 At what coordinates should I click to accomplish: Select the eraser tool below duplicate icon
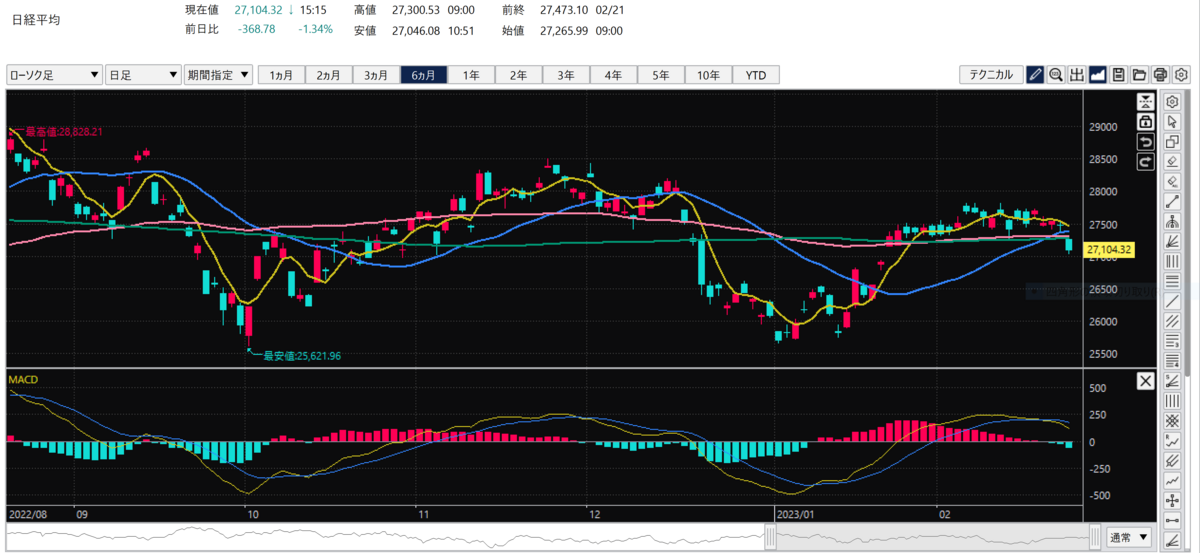pos(1173,161)
